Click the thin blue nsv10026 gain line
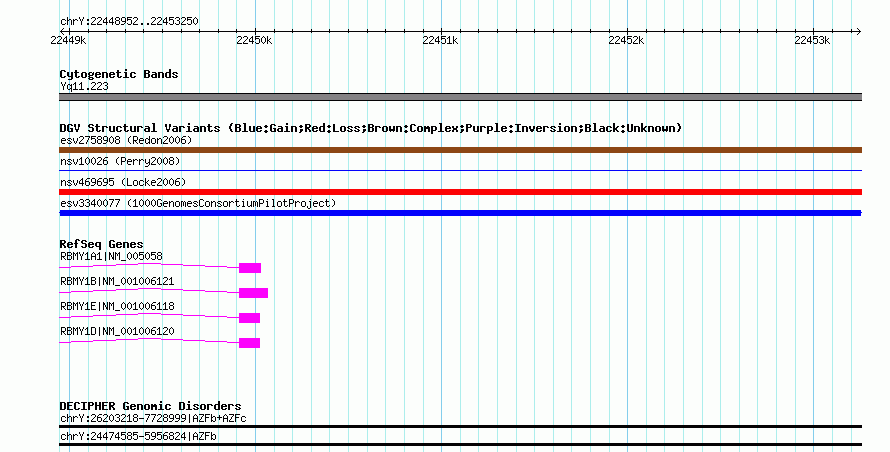 point(460,170)
